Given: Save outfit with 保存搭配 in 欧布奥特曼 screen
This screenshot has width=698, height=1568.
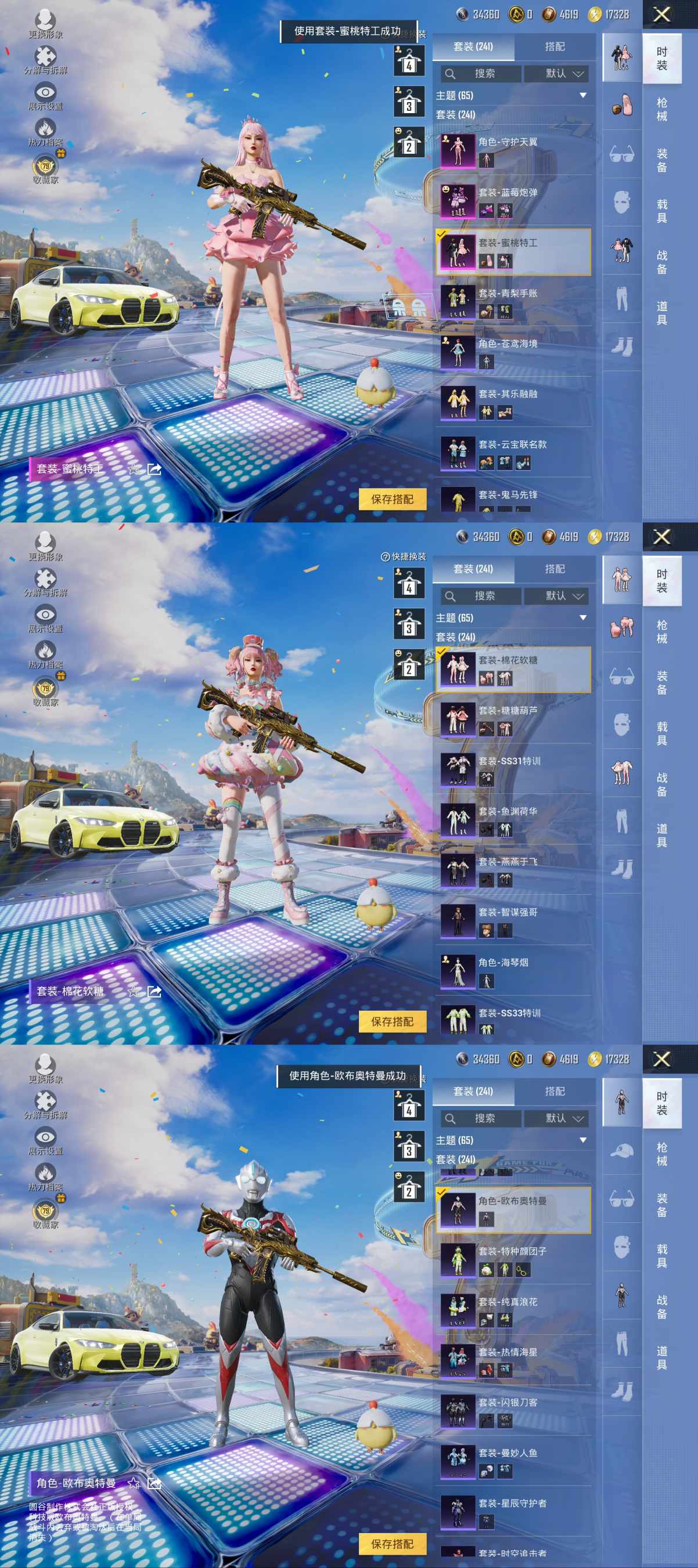Looking at the screenshot, I should pyautogui.click(x=392, y=1544).
